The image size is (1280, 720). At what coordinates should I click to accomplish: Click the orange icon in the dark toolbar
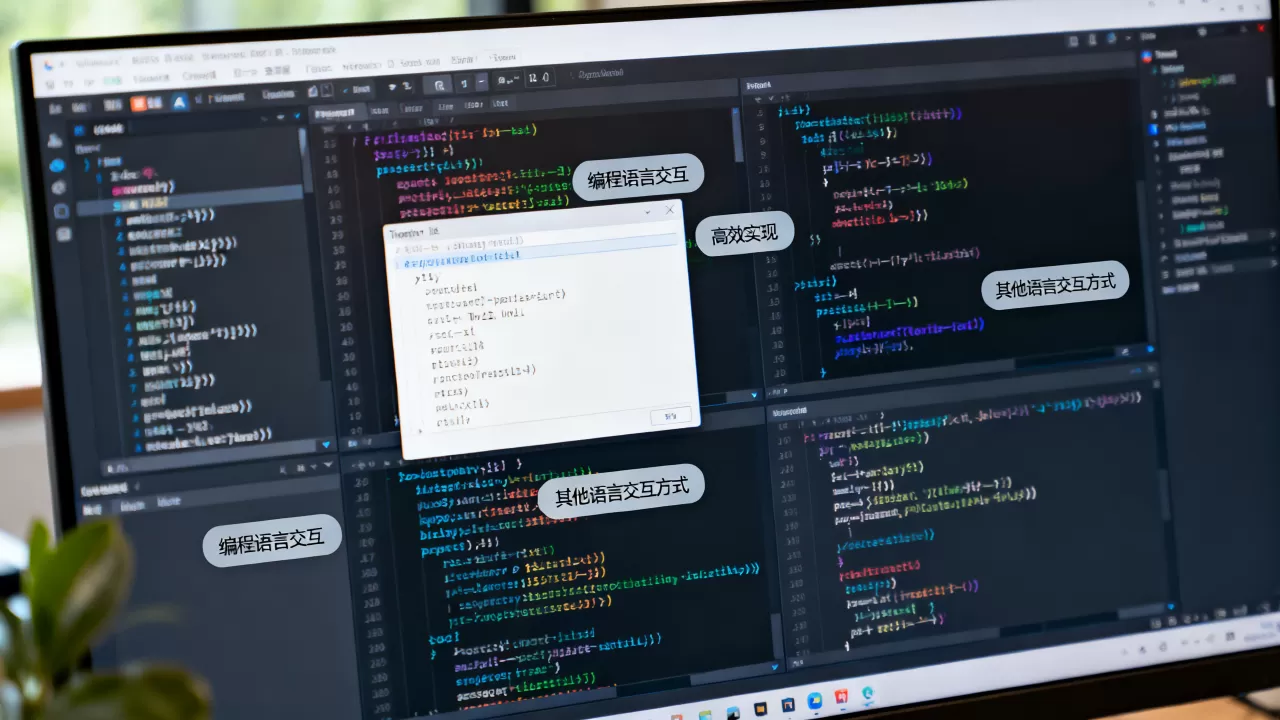pos(140,102)
